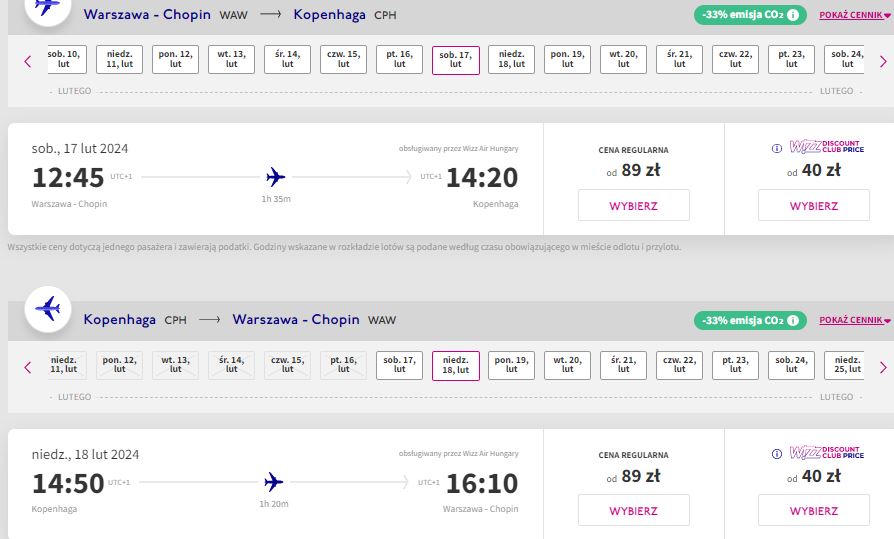The image size is (894, 539).
Task: Click the 1h 20m flight duration
Action: [274, 504]
